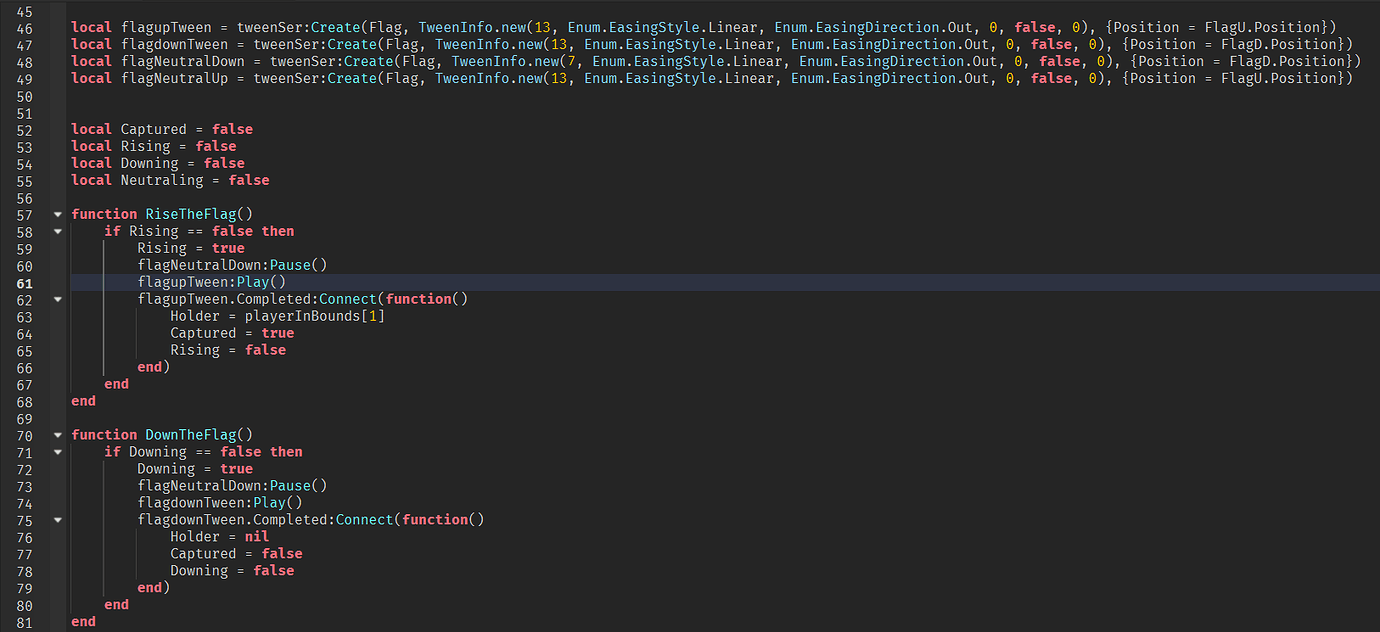
Task: Click line number 81 in the gutter
Action: tap(25, 622)
